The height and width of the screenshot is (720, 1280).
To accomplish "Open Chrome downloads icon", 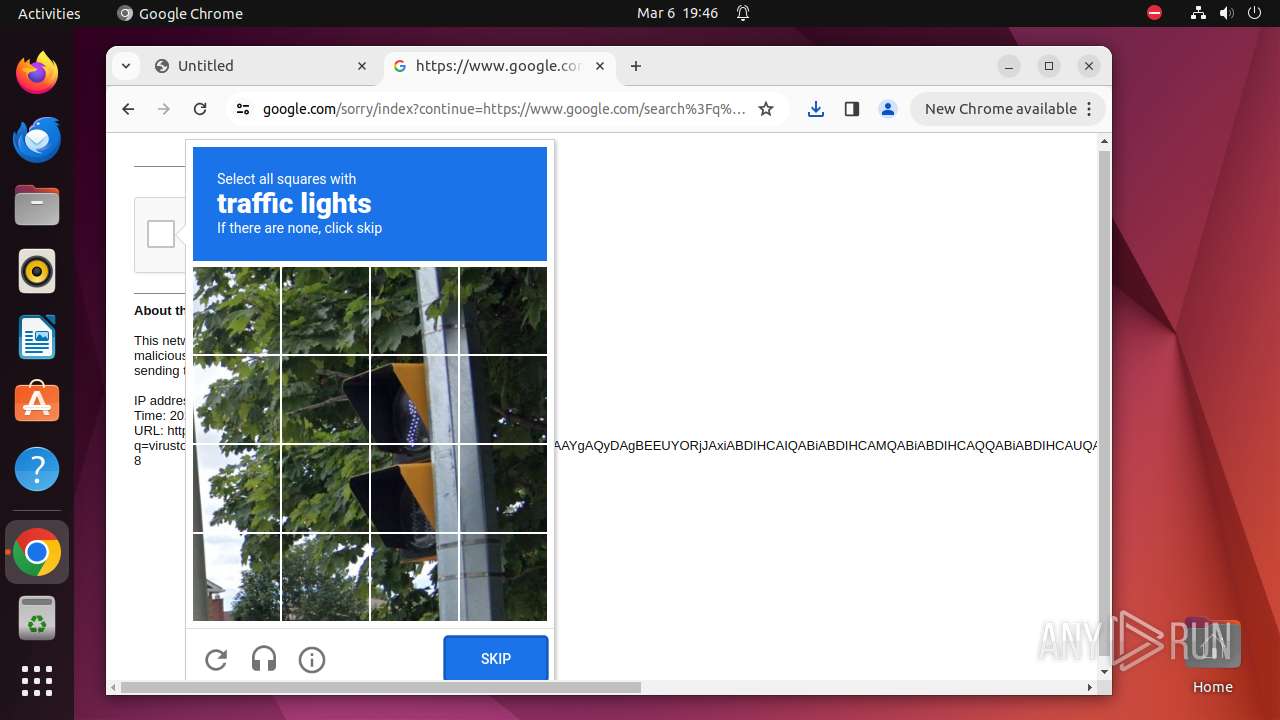I will click(816, 109).
